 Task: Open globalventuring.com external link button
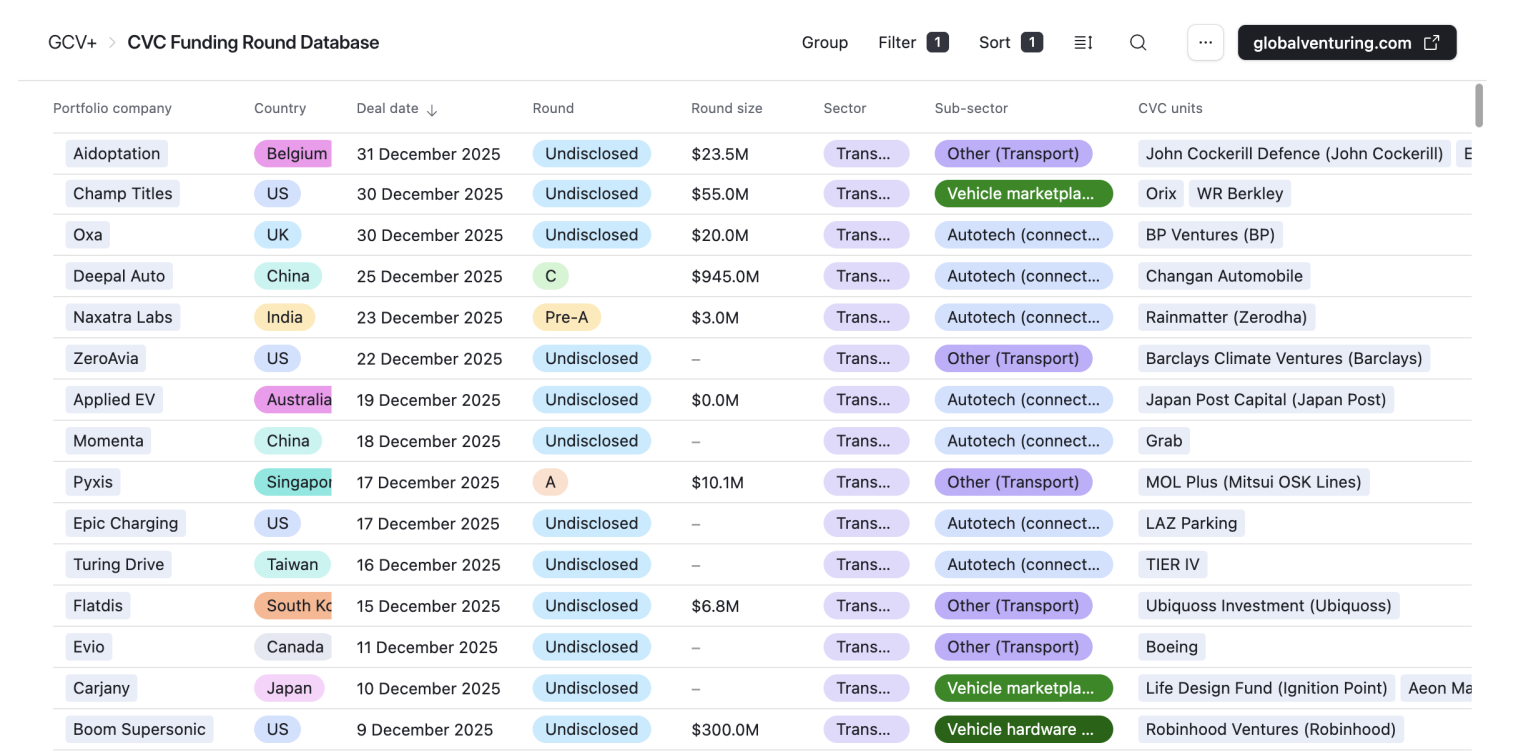(1346, 43)
